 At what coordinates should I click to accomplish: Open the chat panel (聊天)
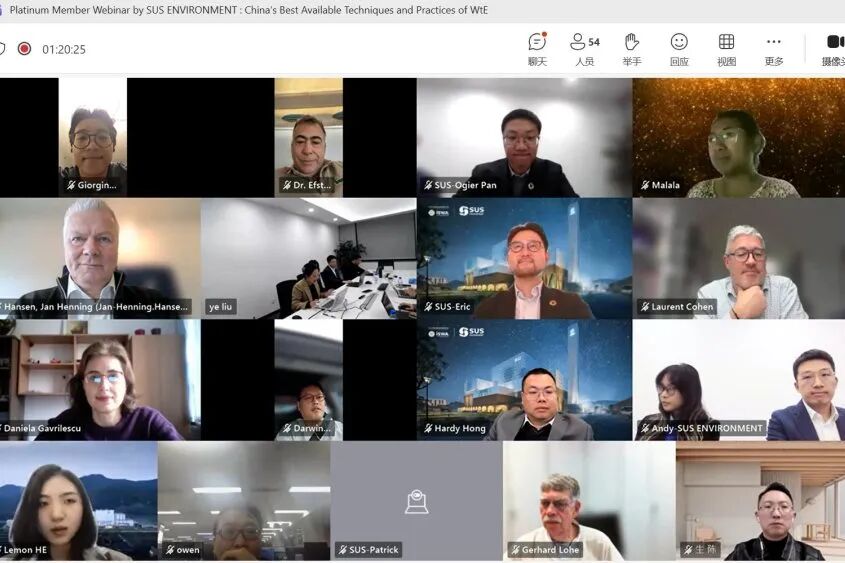coord(537,49)
